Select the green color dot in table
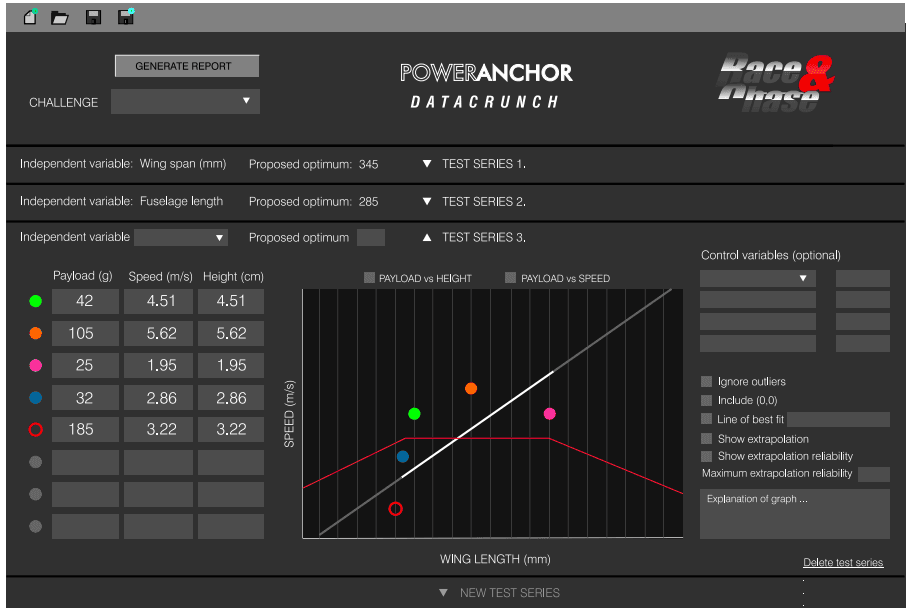Viewport: 906px width, 608px height. tap(35, 301)
